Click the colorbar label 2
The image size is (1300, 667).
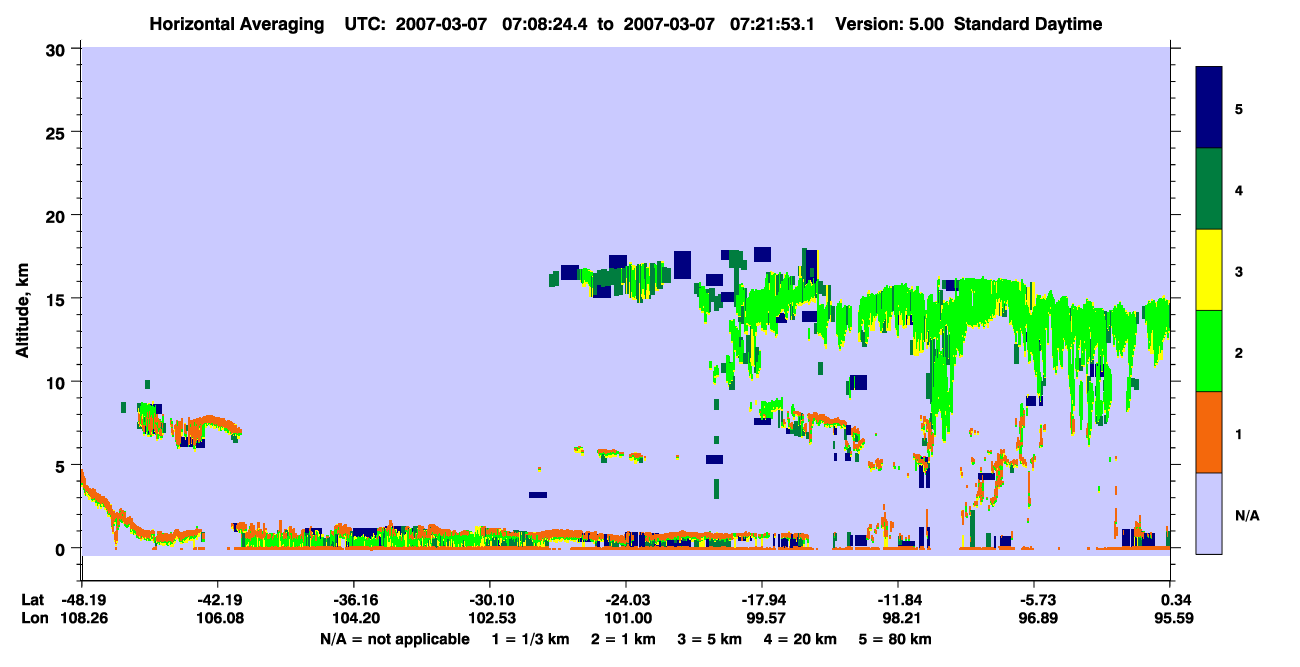point(1239,352)
